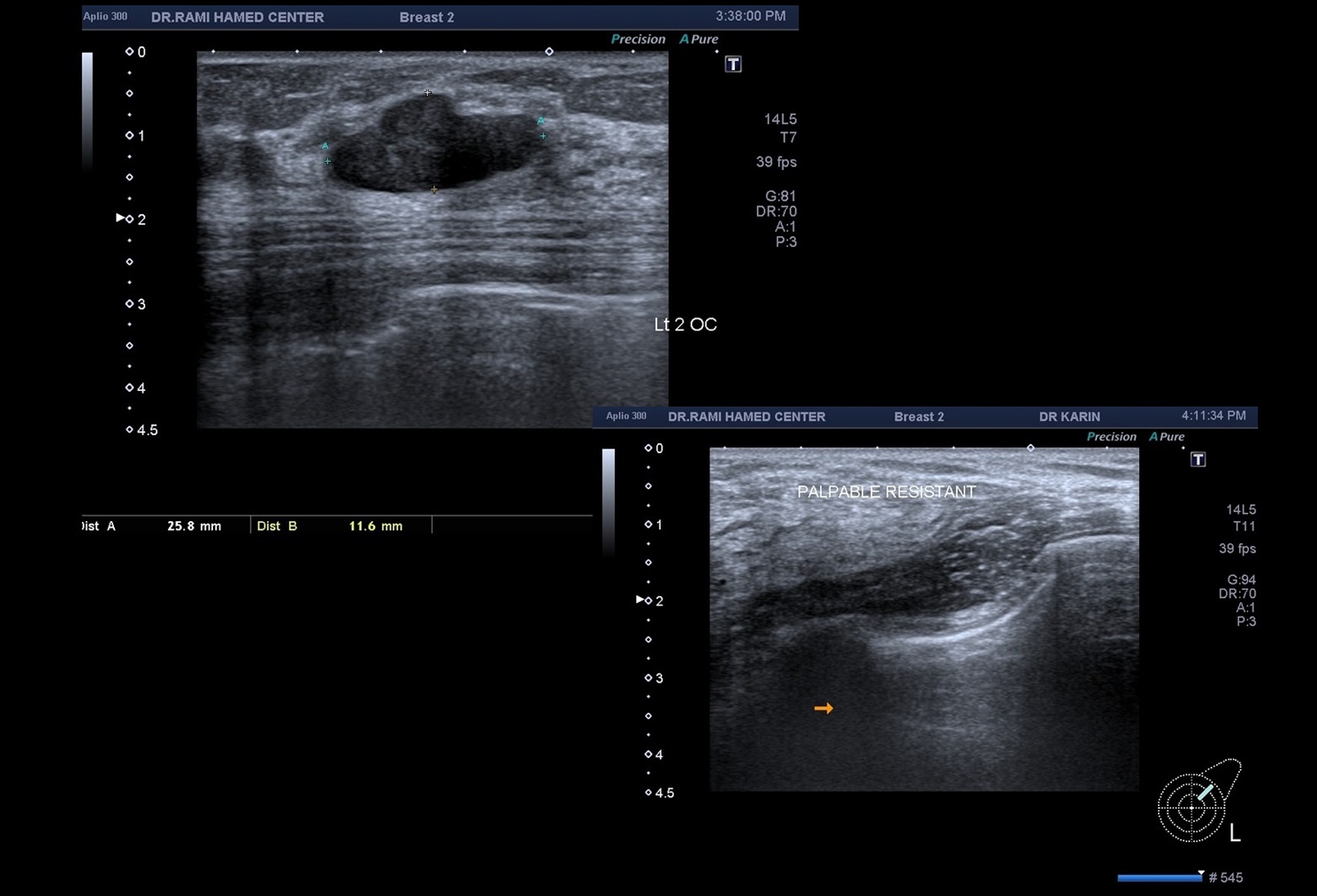The width and height of the screenshot is (1317, 896).
Task: Click the '4.5' depth label on the top scale
Action: (147, 430)
